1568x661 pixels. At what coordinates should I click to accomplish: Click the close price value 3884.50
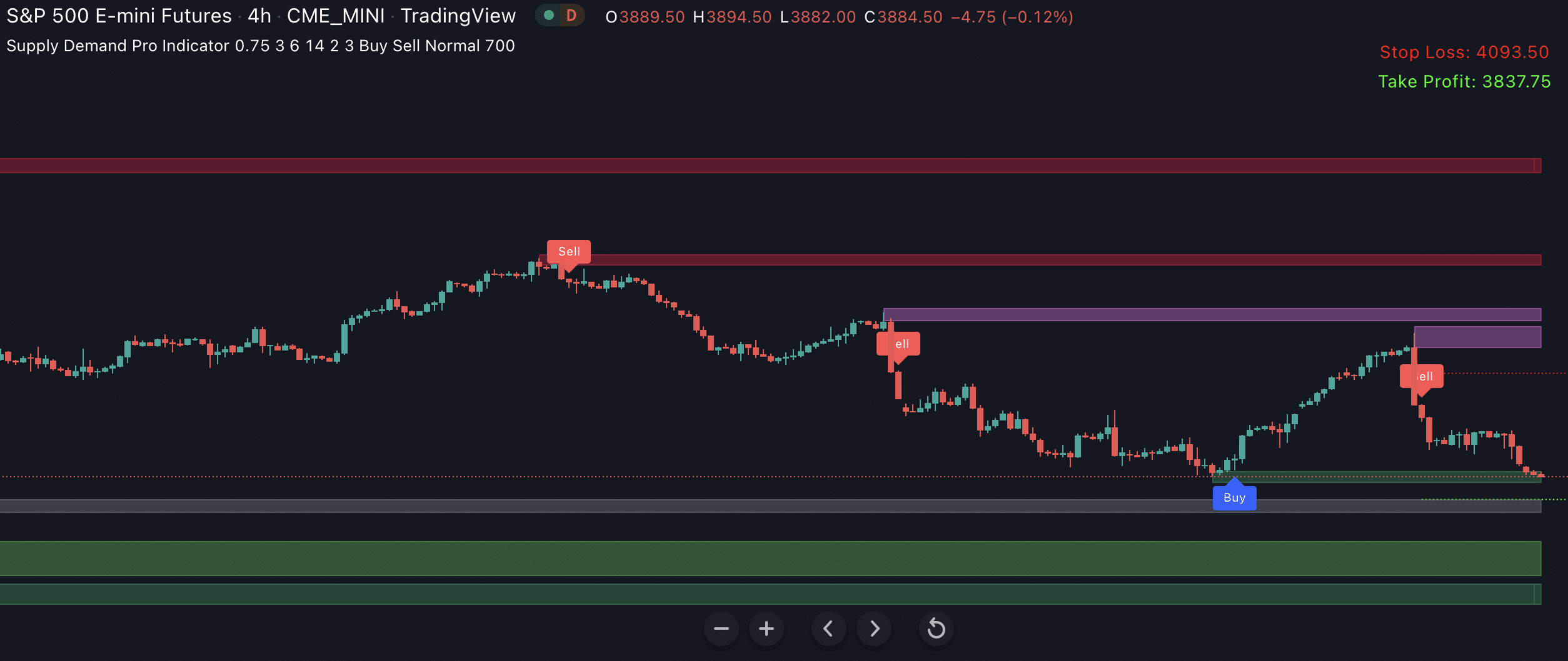click(910, 17)
